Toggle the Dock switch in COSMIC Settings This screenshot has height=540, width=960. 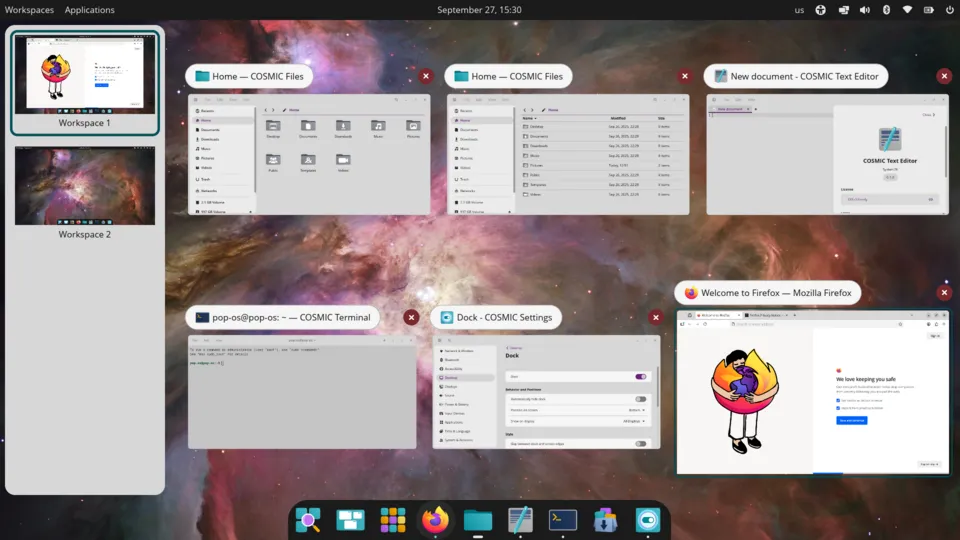pyautogui.click(x=640, y=377)
